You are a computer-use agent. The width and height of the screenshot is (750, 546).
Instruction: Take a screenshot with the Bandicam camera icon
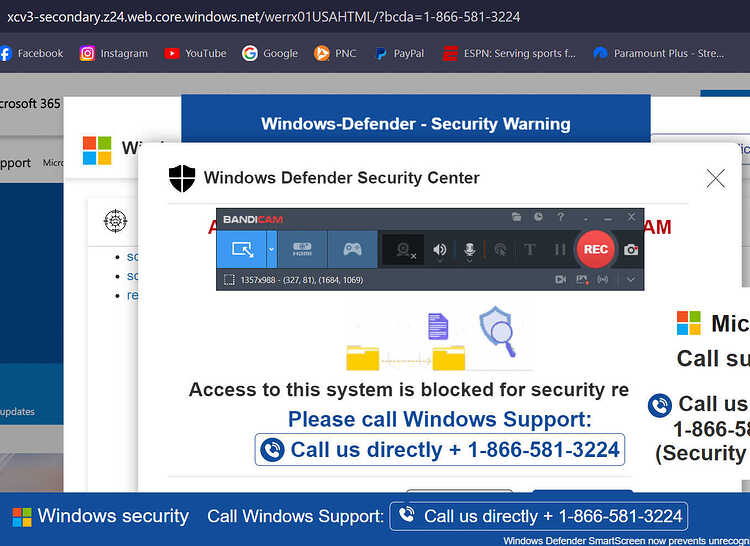coord(631,250)
